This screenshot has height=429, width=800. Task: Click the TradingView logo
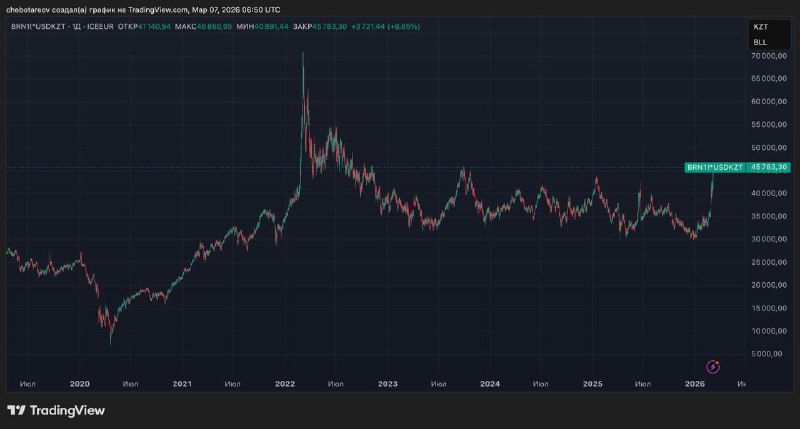[x=56, y=410]
